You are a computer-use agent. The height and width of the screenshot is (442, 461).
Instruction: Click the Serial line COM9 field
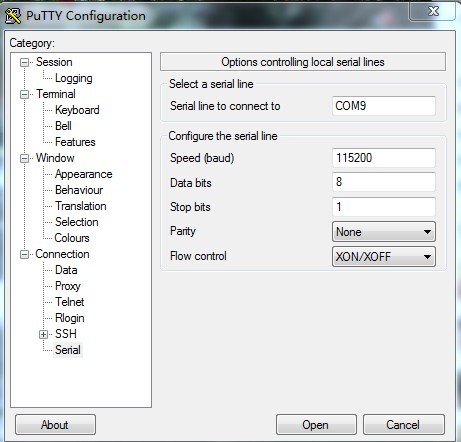click(x=384, y=106)
